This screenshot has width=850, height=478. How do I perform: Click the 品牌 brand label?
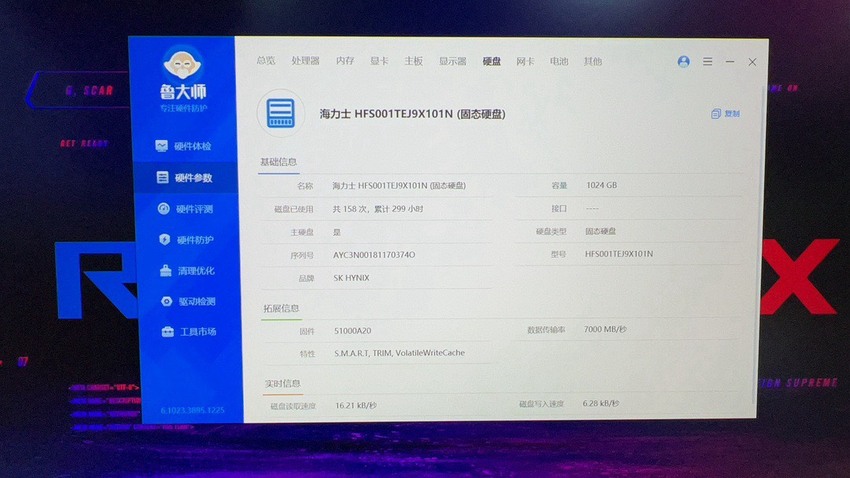306,278
